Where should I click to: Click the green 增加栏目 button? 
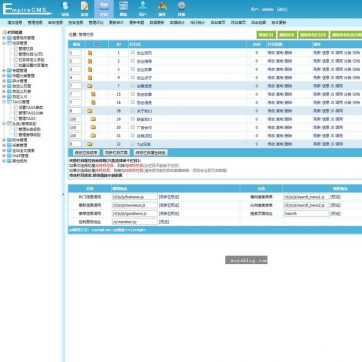point(266,35)
